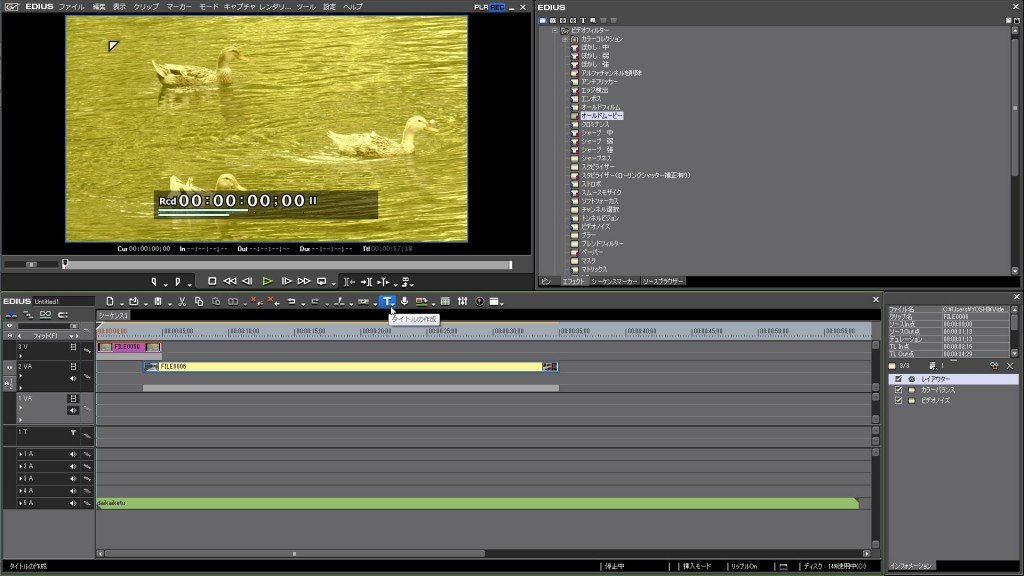The image size is (1024, 576).
Task: Click the redo arrow in timeline toolbar
Action: tap(315, 301)
